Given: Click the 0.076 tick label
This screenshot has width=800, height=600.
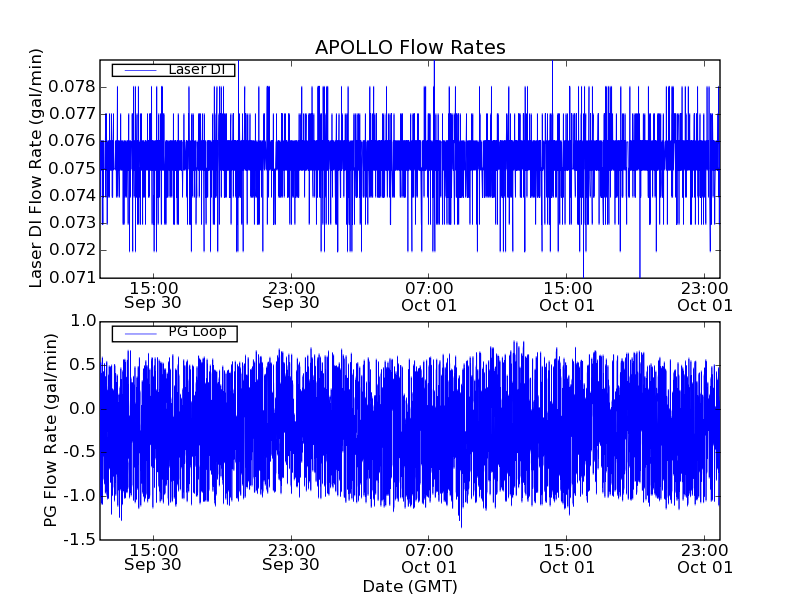Looking at the screenshot, I should tap(72, 141).
